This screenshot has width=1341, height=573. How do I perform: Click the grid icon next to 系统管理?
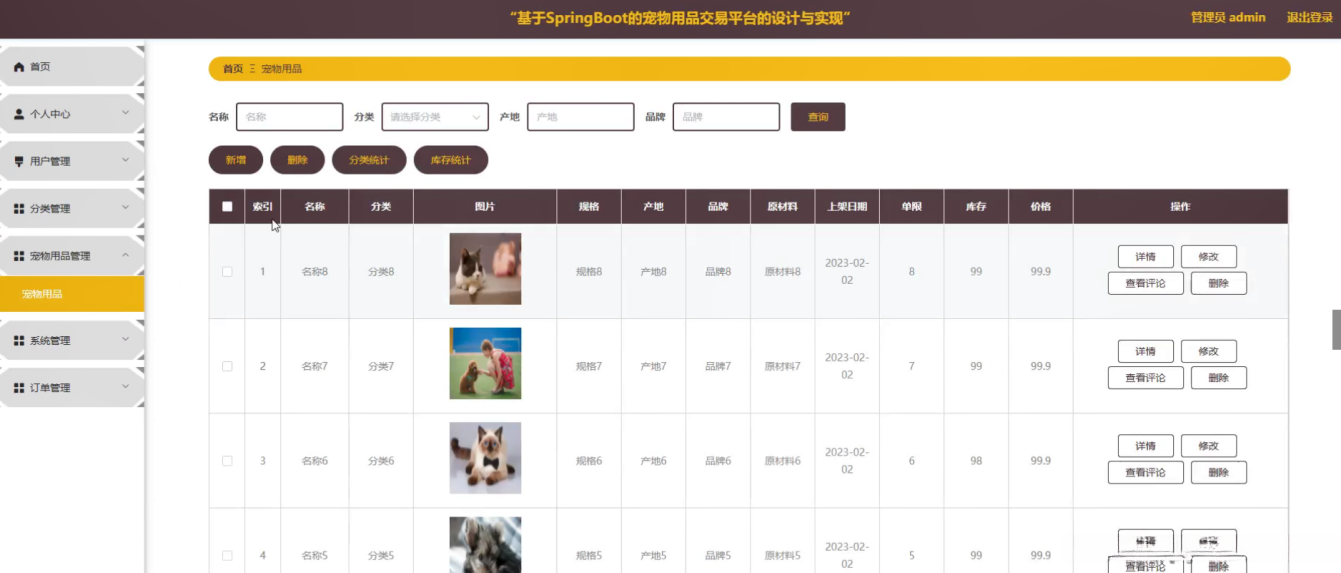point(18,341)
